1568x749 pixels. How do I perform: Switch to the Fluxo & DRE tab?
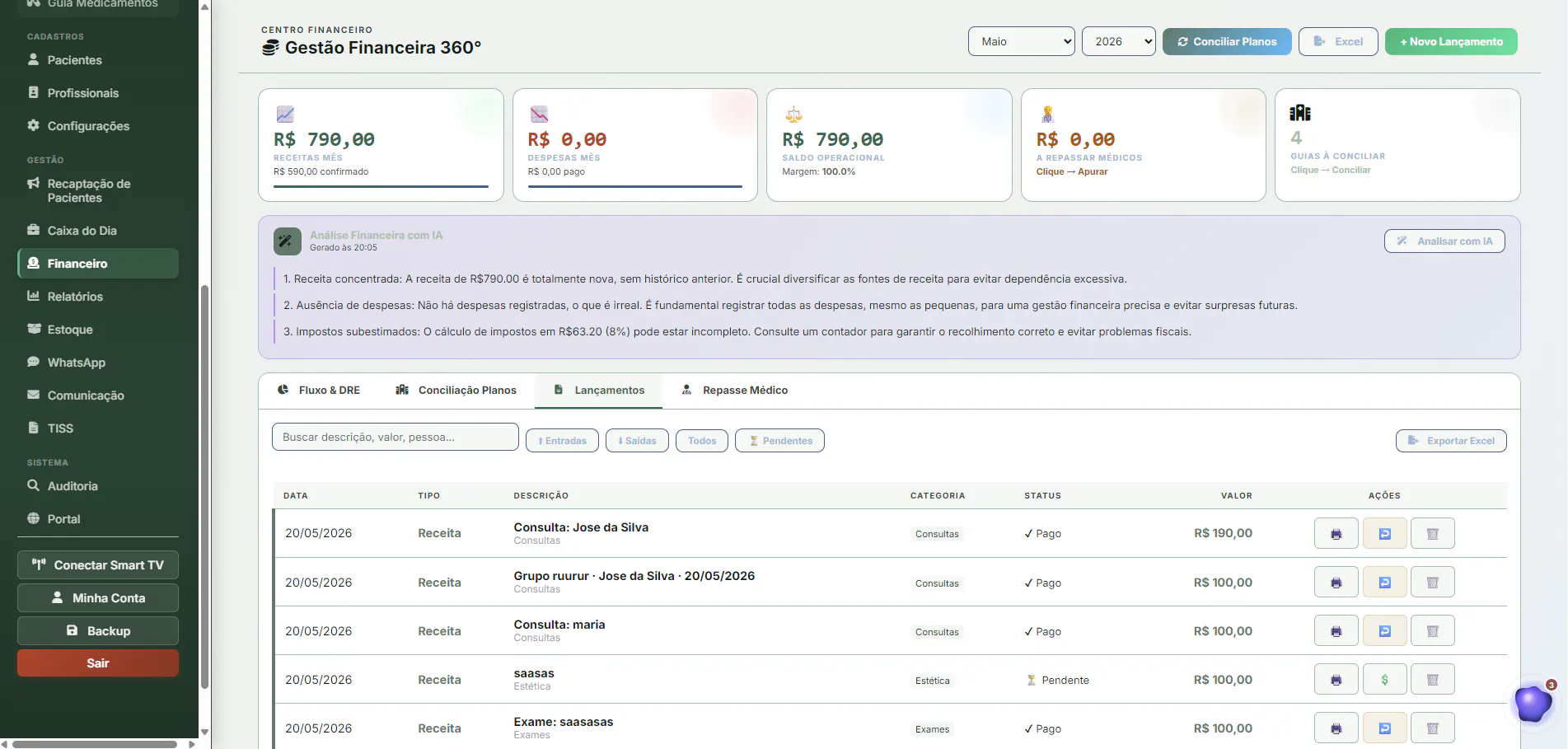coord(319,391)
